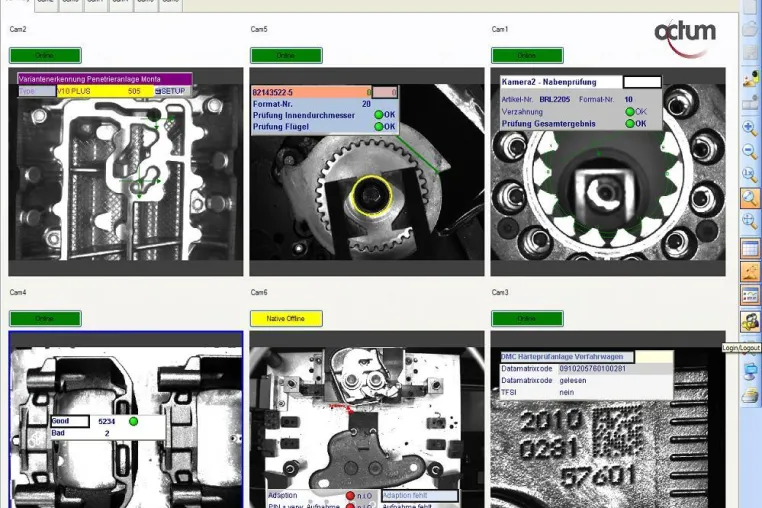Click the camera snapshot icon in sidebar

coord(750,79)
